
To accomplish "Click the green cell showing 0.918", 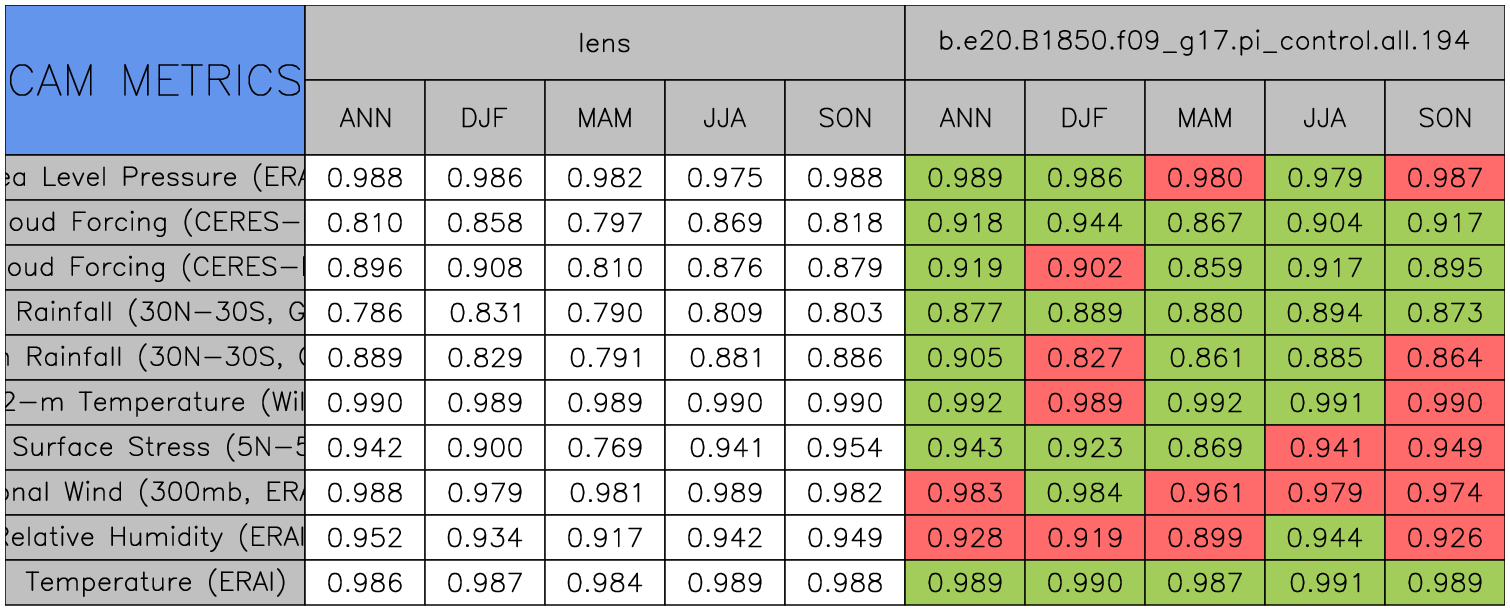I will click(x=965, y=222).
